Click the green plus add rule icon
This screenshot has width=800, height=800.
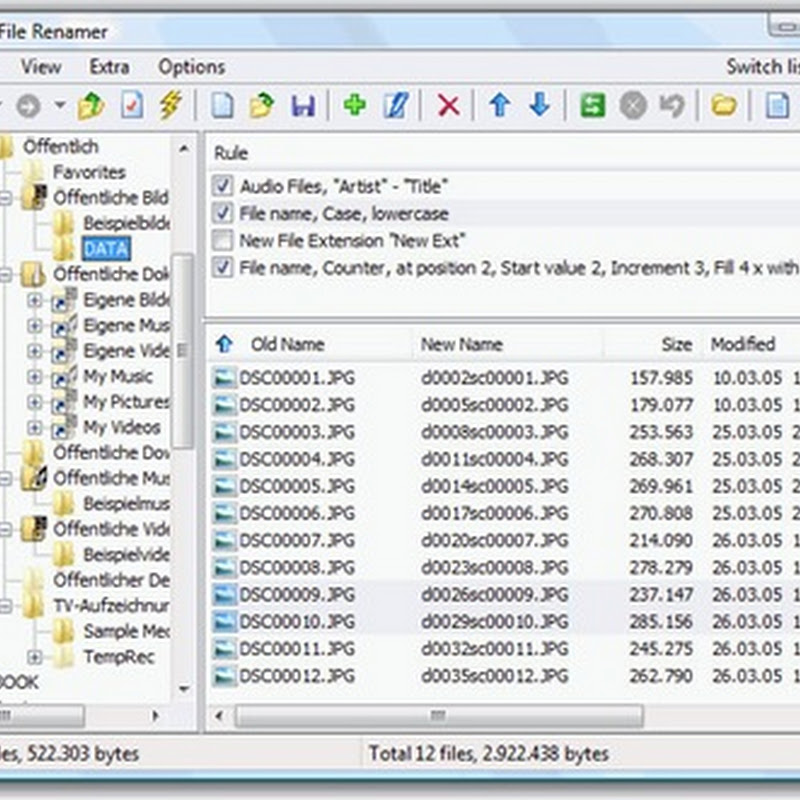354,105
